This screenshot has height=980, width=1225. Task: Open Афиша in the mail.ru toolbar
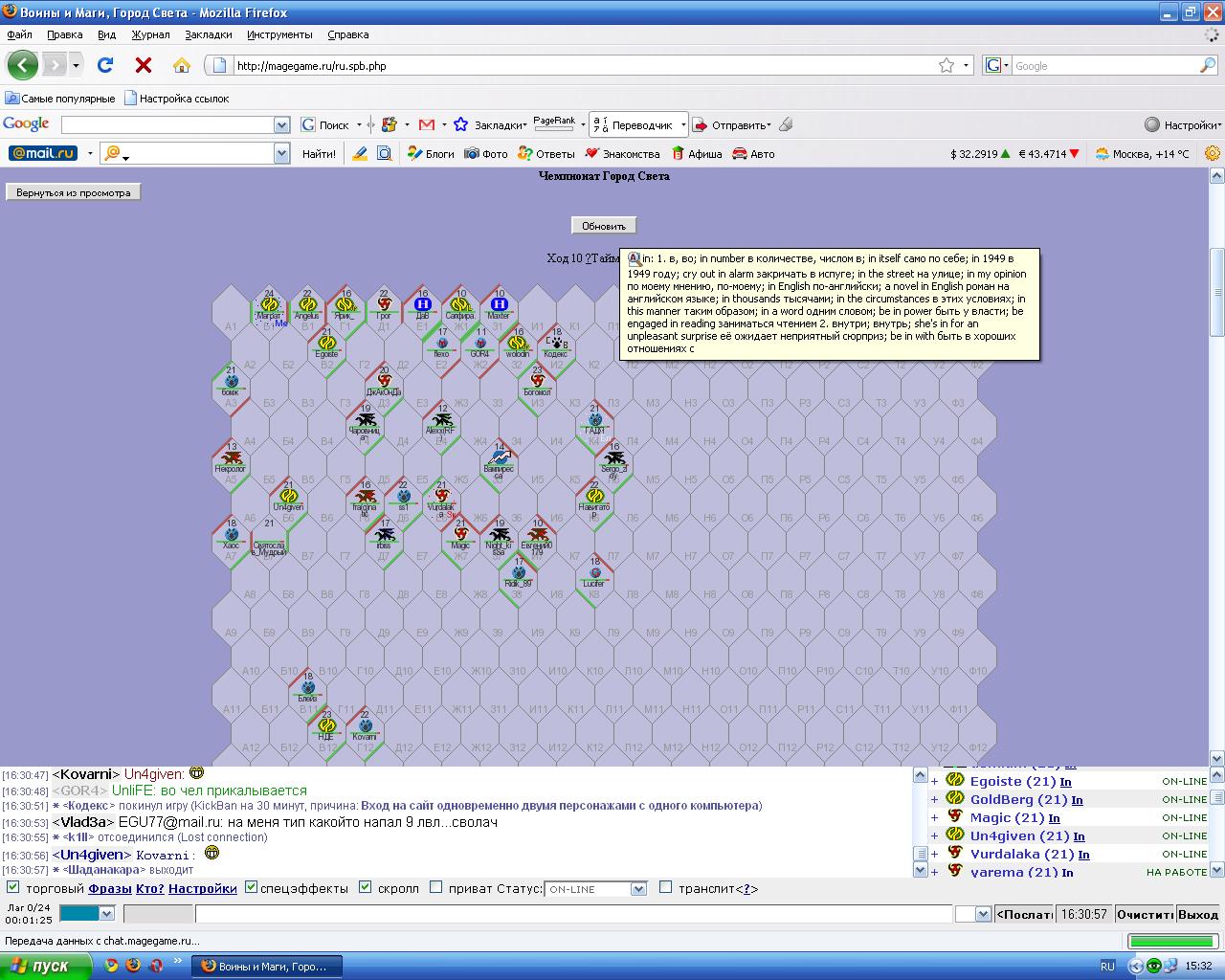coord(697,153)
